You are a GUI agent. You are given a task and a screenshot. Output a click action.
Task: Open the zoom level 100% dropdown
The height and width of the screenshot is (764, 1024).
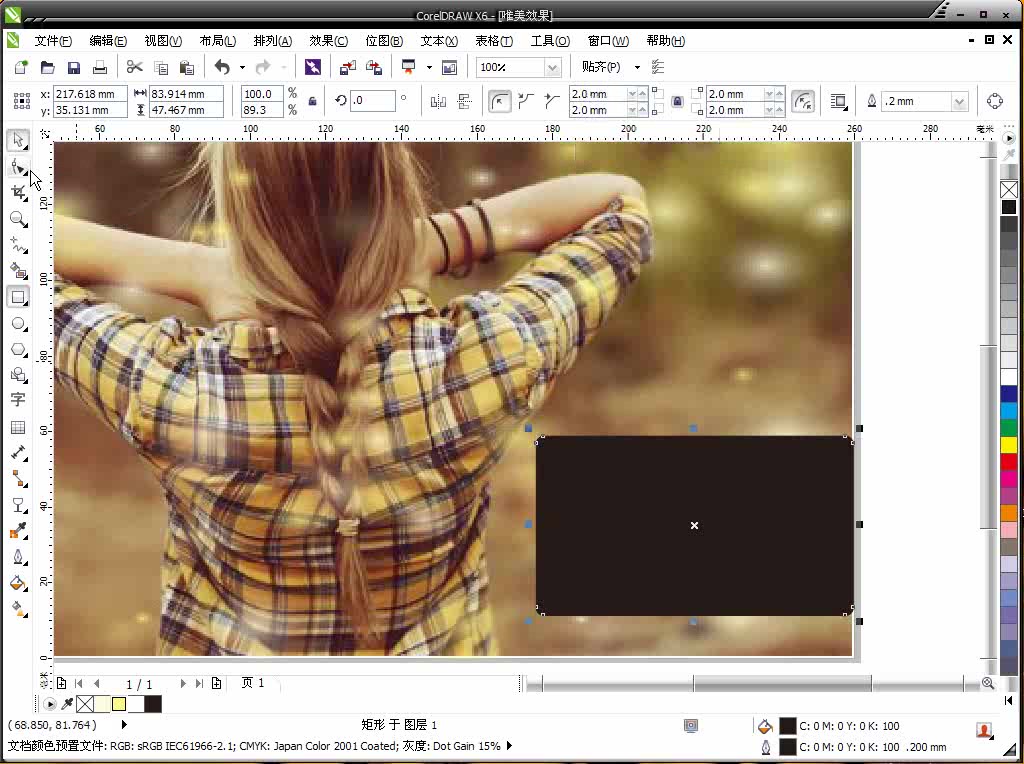tap(552, 68)
